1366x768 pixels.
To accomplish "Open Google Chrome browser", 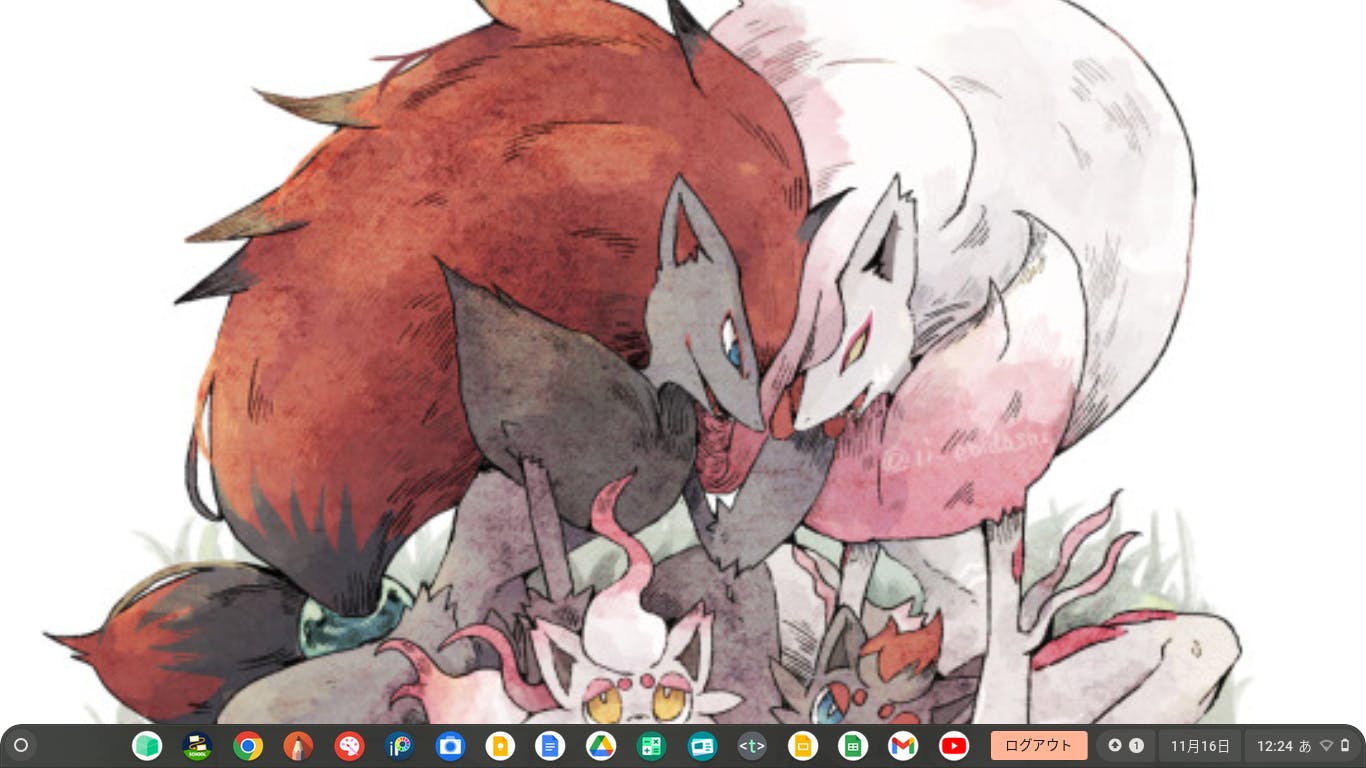I will click(248, 746).
